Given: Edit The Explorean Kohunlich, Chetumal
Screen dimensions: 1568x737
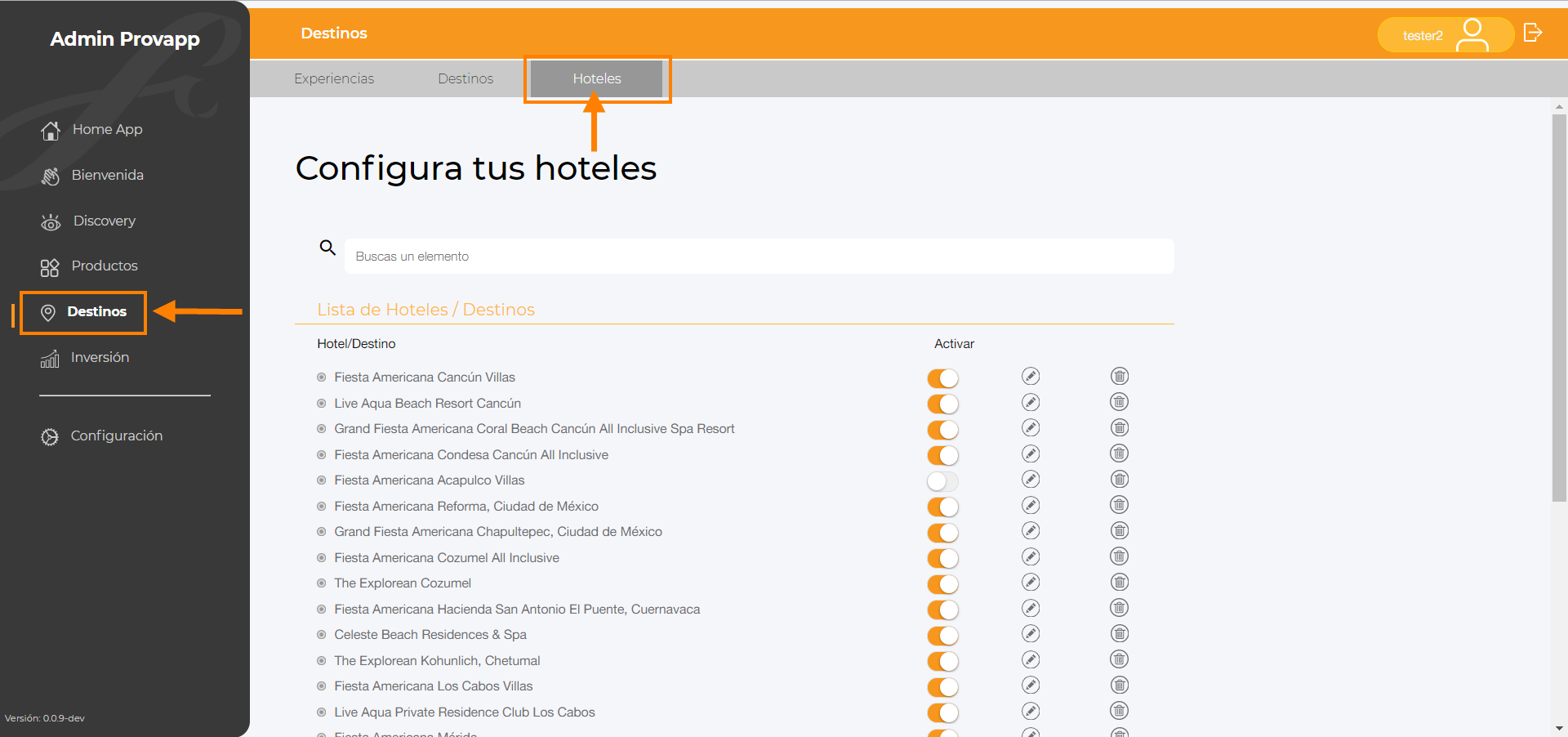Looking at the screenshot, I should coord(1031,659).
